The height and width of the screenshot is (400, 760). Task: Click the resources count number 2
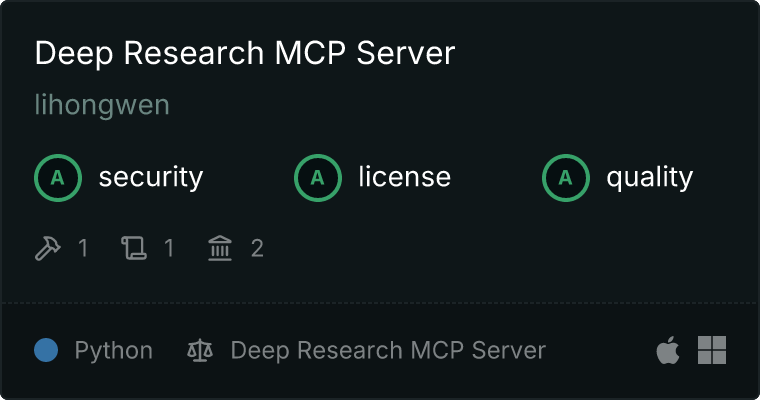(257, 248)
